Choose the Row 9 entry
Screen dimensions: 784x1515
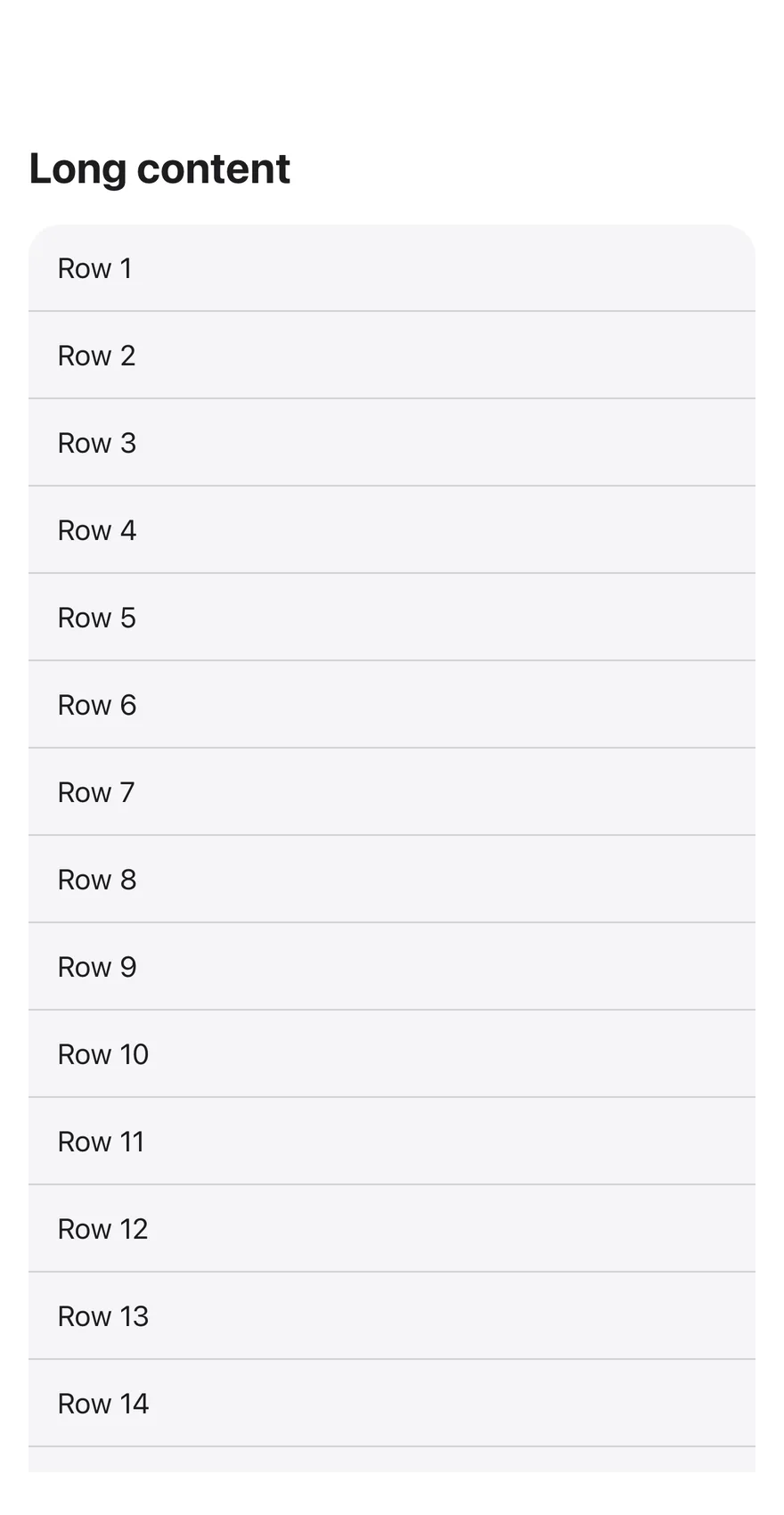coord(392,967)
